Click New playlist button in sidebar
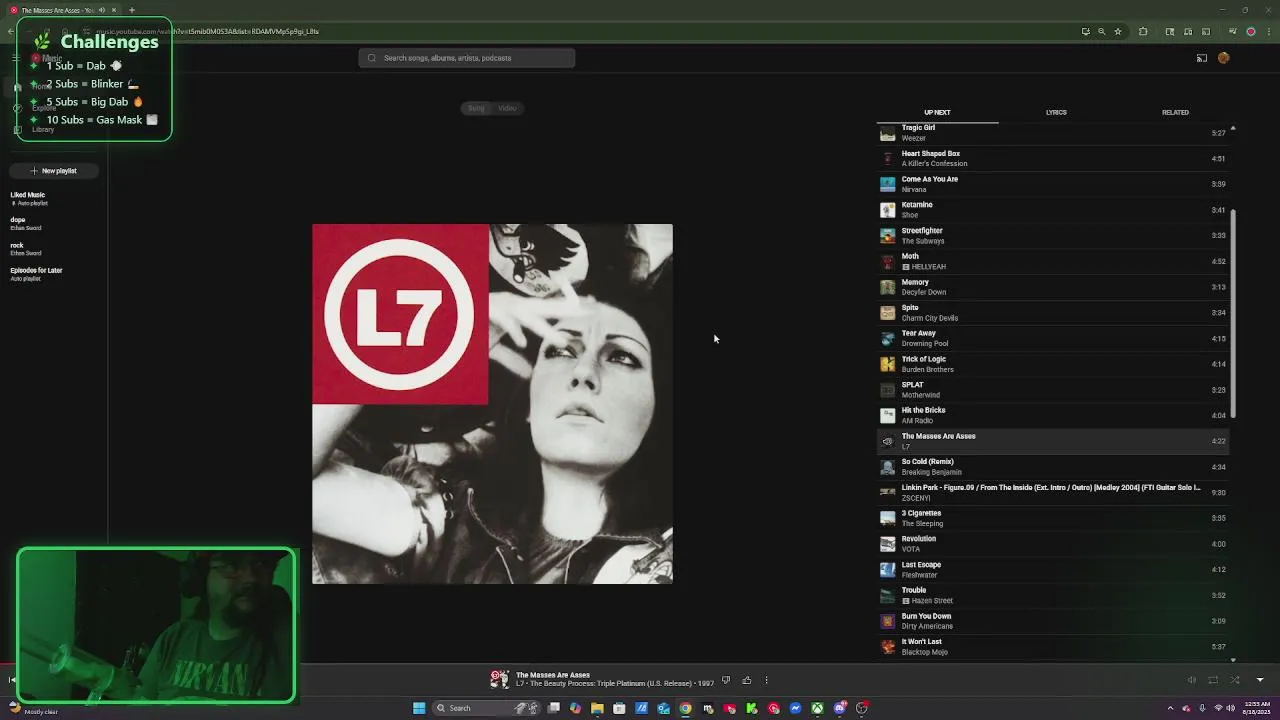 (x=53, y=171)
